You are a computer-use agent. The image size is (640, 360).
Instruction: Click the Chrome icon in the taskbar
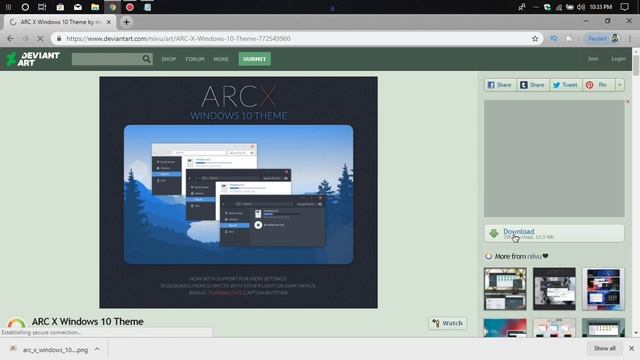pos(113,7)
